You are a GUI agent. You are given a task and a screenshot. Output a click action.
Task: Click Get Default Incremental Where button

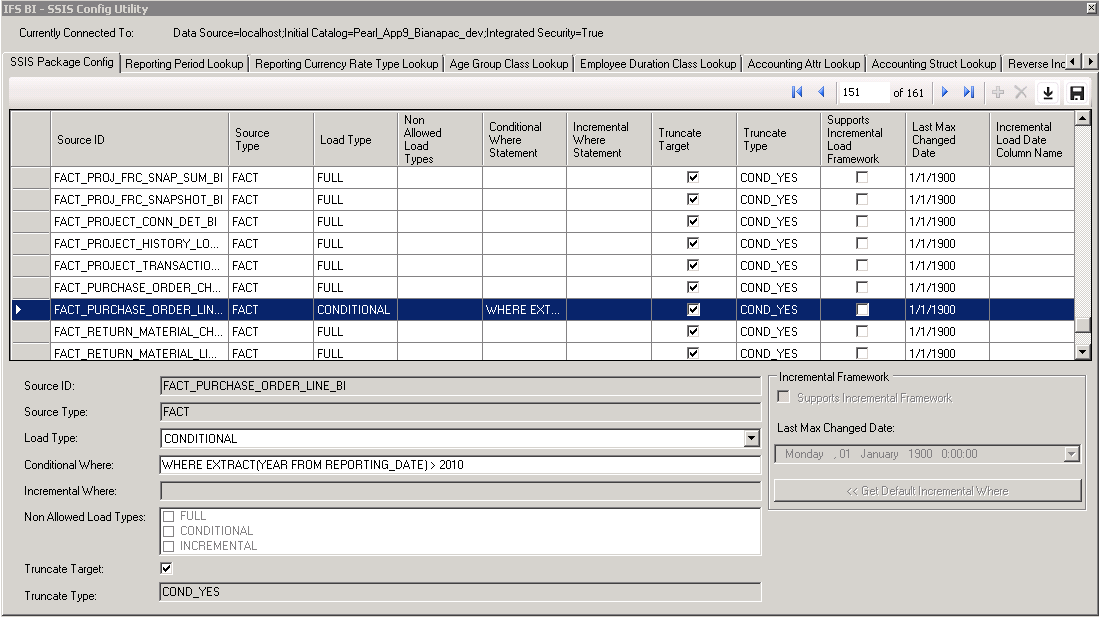927,491
